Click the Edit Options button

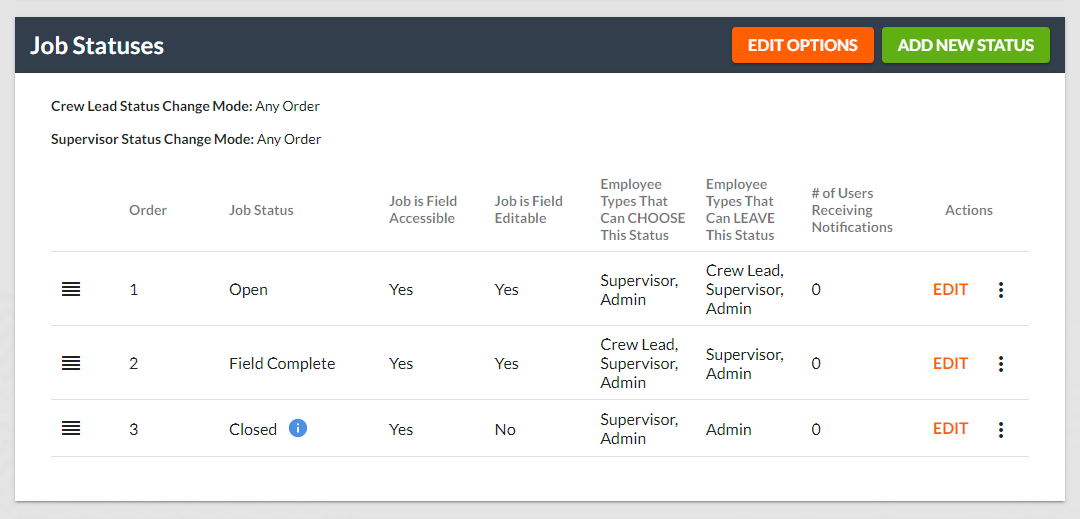coord(802,45)
